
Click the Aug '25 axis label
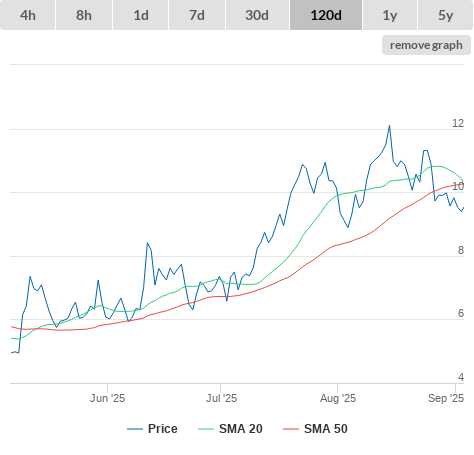pos(338,398)
